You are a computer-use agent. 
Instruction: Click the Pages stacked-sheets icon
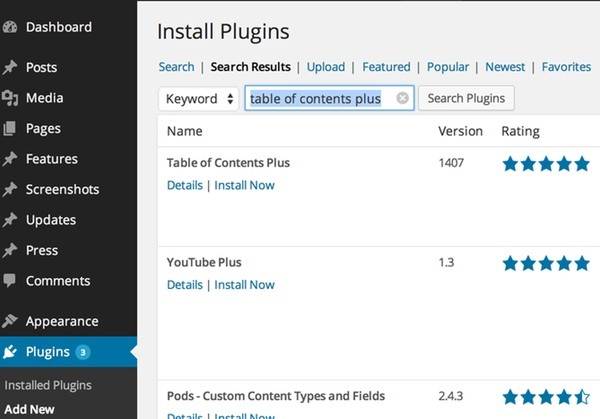pyautogui.click(x=10, y=129)
